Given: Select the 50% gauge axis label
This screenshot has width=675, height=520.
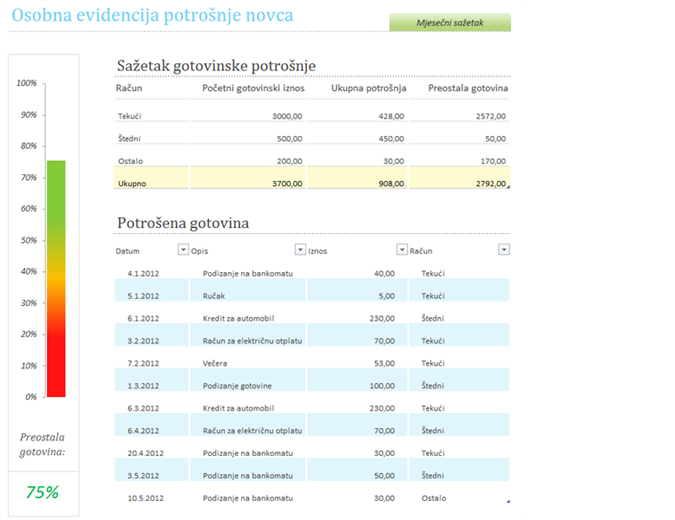Looking at the screenshot, I should pos(29,240).
